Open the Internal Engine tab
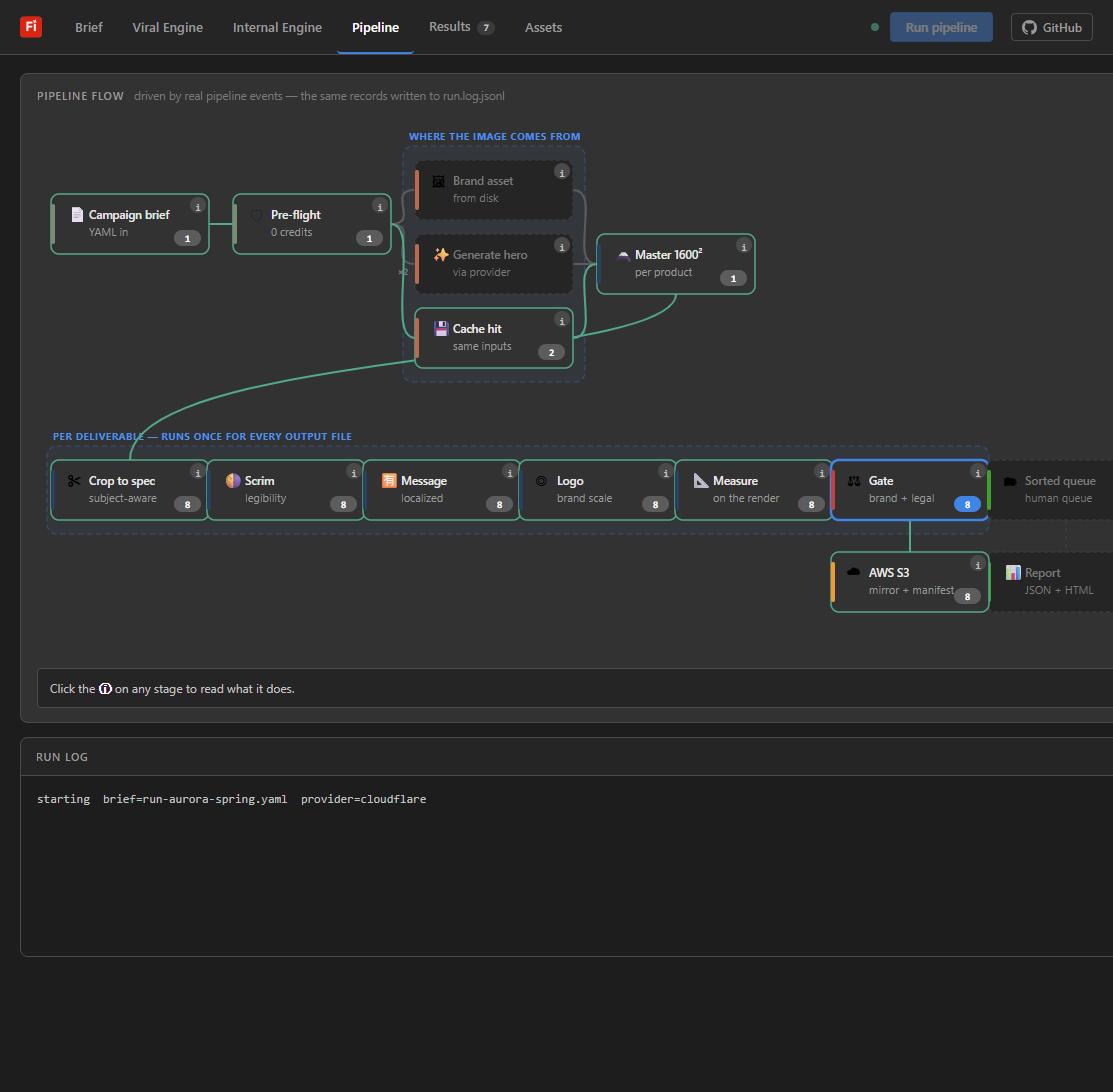This screenshot has height=1092, width=1113. tap(277, 27)
